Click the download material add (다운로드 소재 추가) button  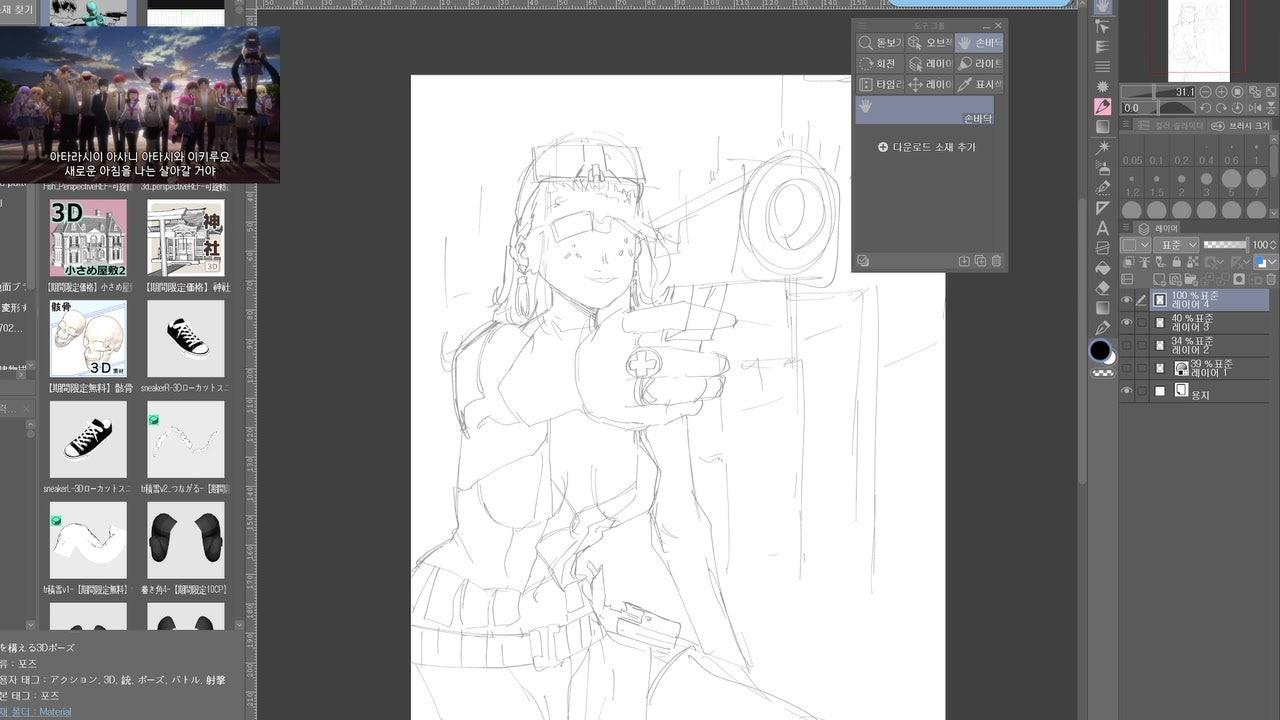926,147
